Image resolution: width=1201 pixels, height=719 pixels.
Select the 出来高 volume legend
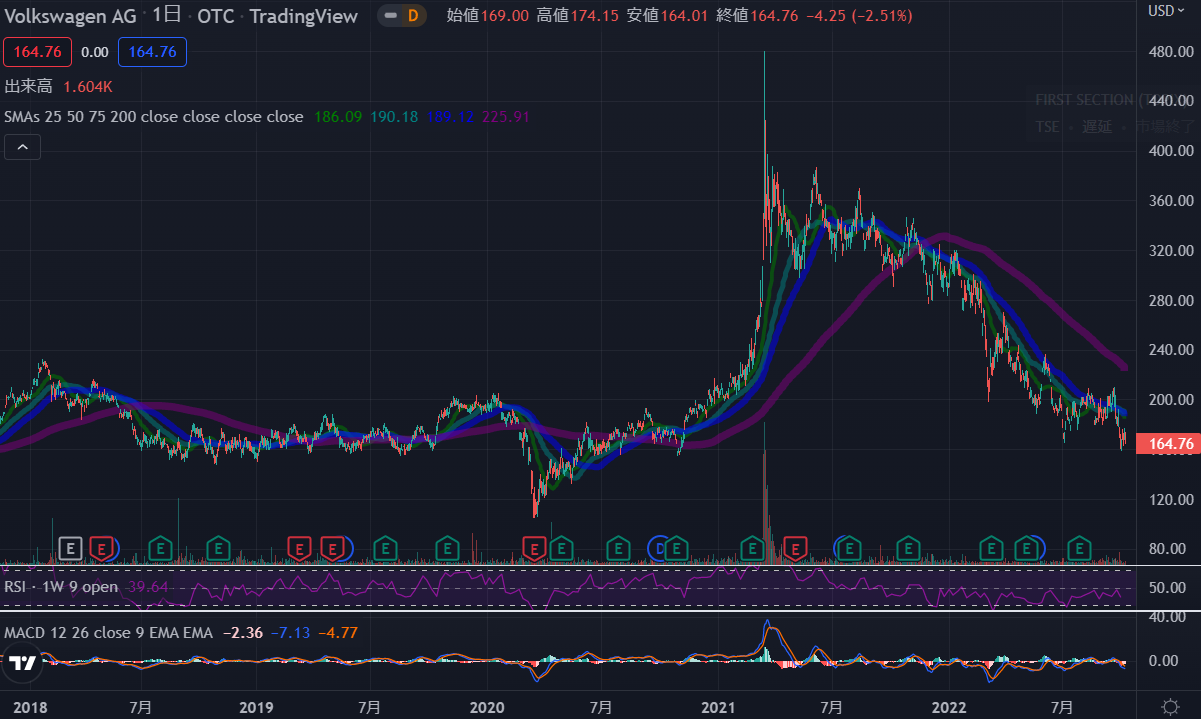tap(29, 87)
